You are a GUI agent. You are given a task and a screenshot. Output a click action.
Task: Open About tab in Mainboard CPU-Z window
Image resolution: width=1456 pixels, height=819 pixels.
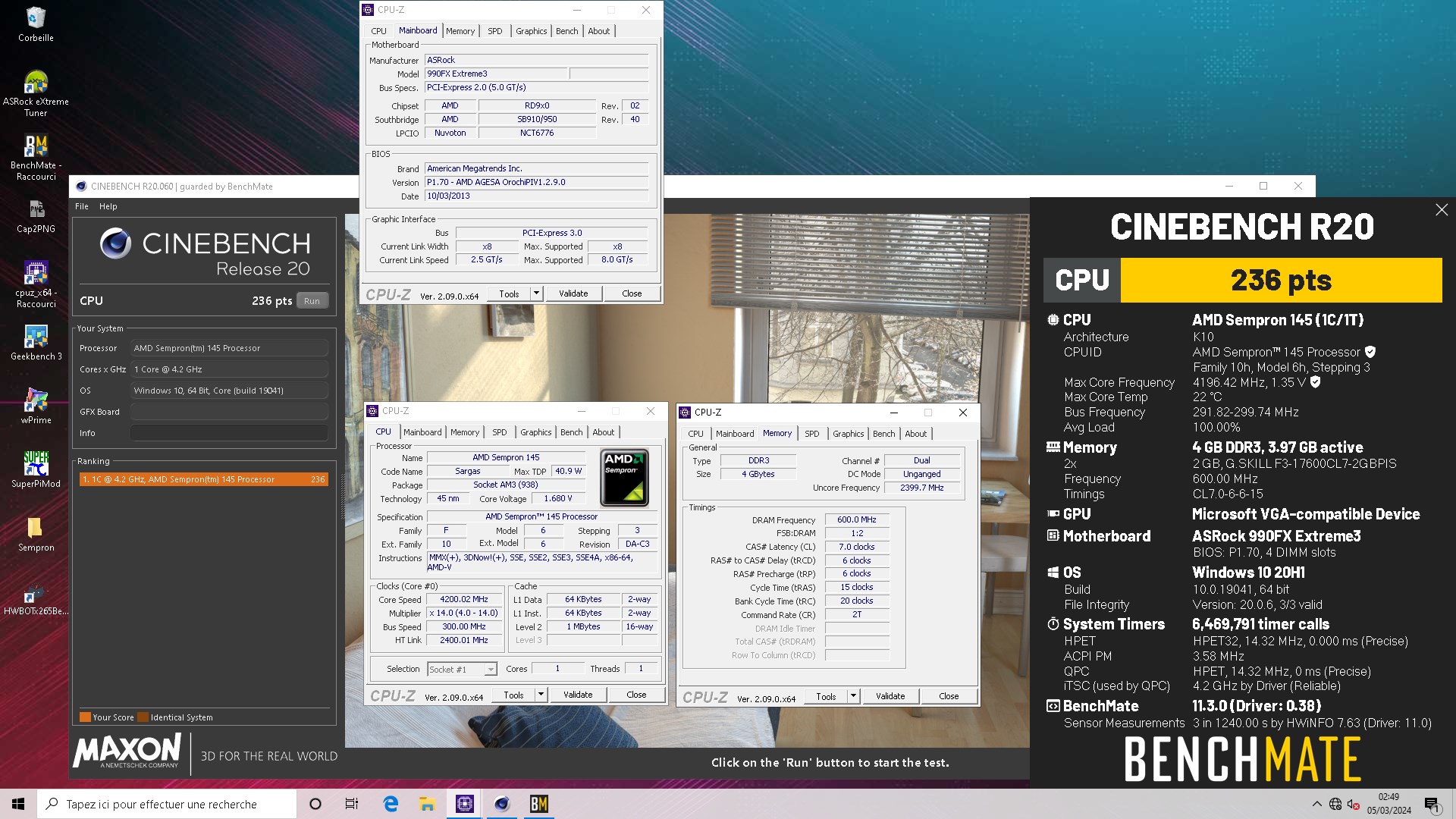(599, 31)
